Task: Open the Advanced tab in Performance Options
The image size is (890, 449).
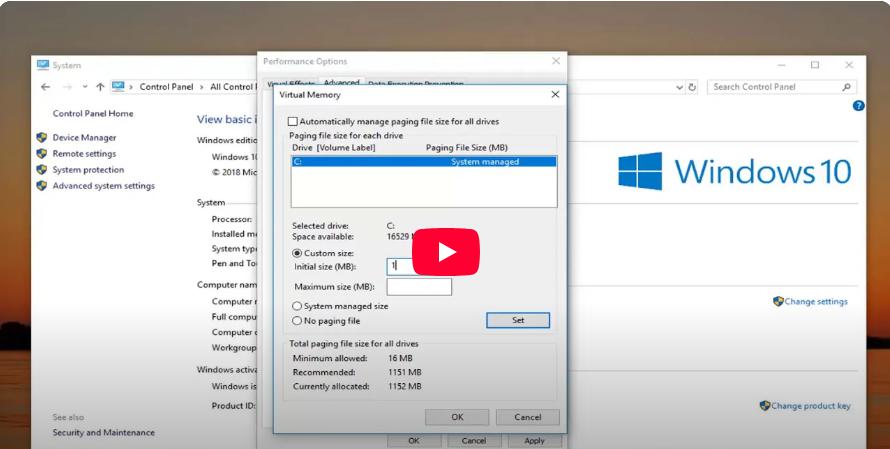Action: 342,83
